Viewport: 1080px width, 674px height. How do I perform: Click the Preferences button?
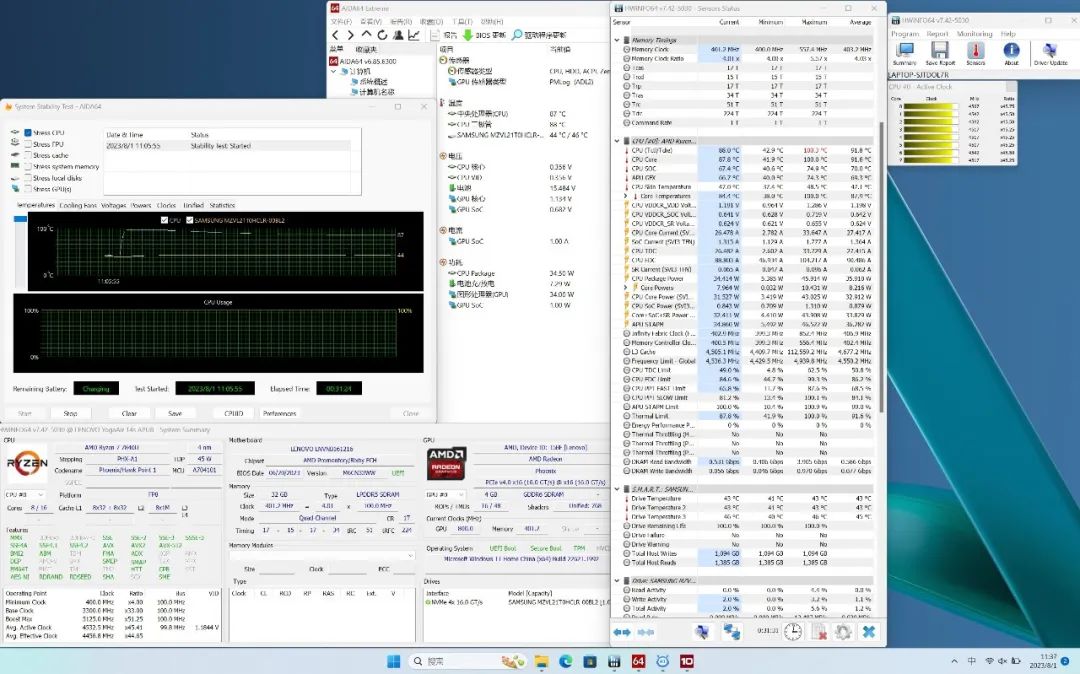tap(279, 413)
